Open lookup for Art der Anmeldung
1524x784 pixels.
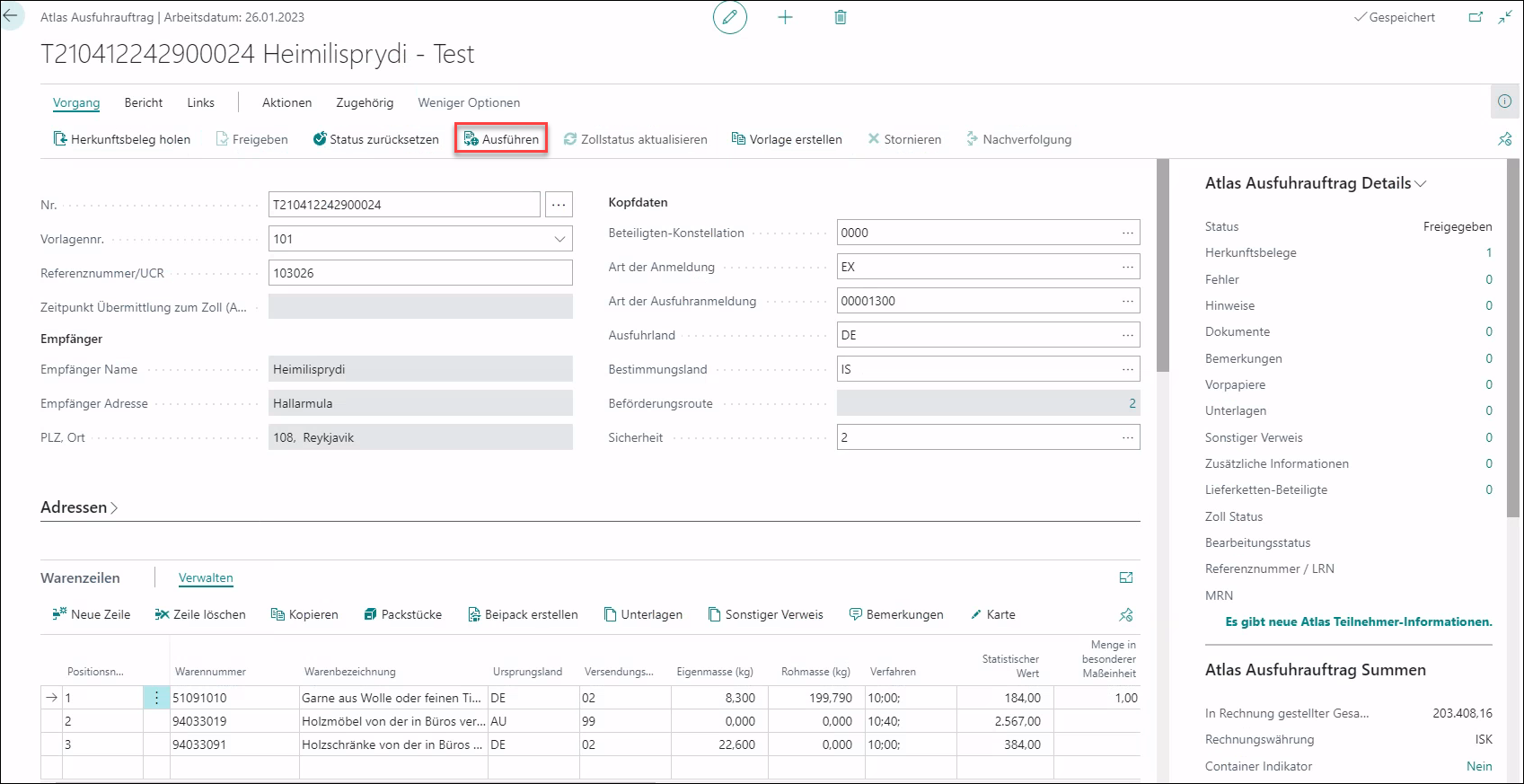[1128, 267]
